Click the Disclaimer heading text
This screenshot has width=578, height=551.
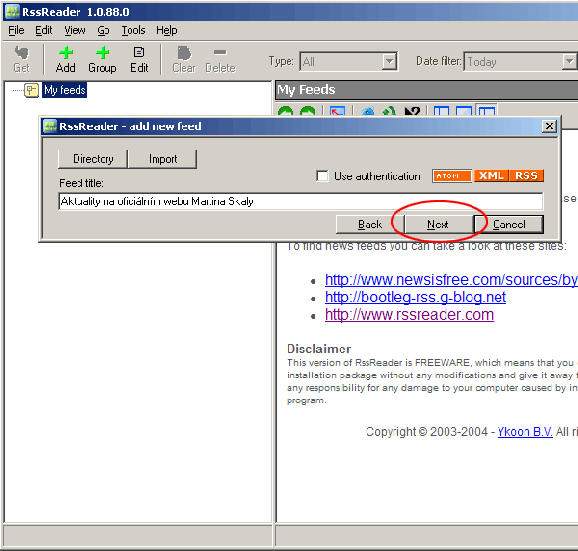click(319, 349)
